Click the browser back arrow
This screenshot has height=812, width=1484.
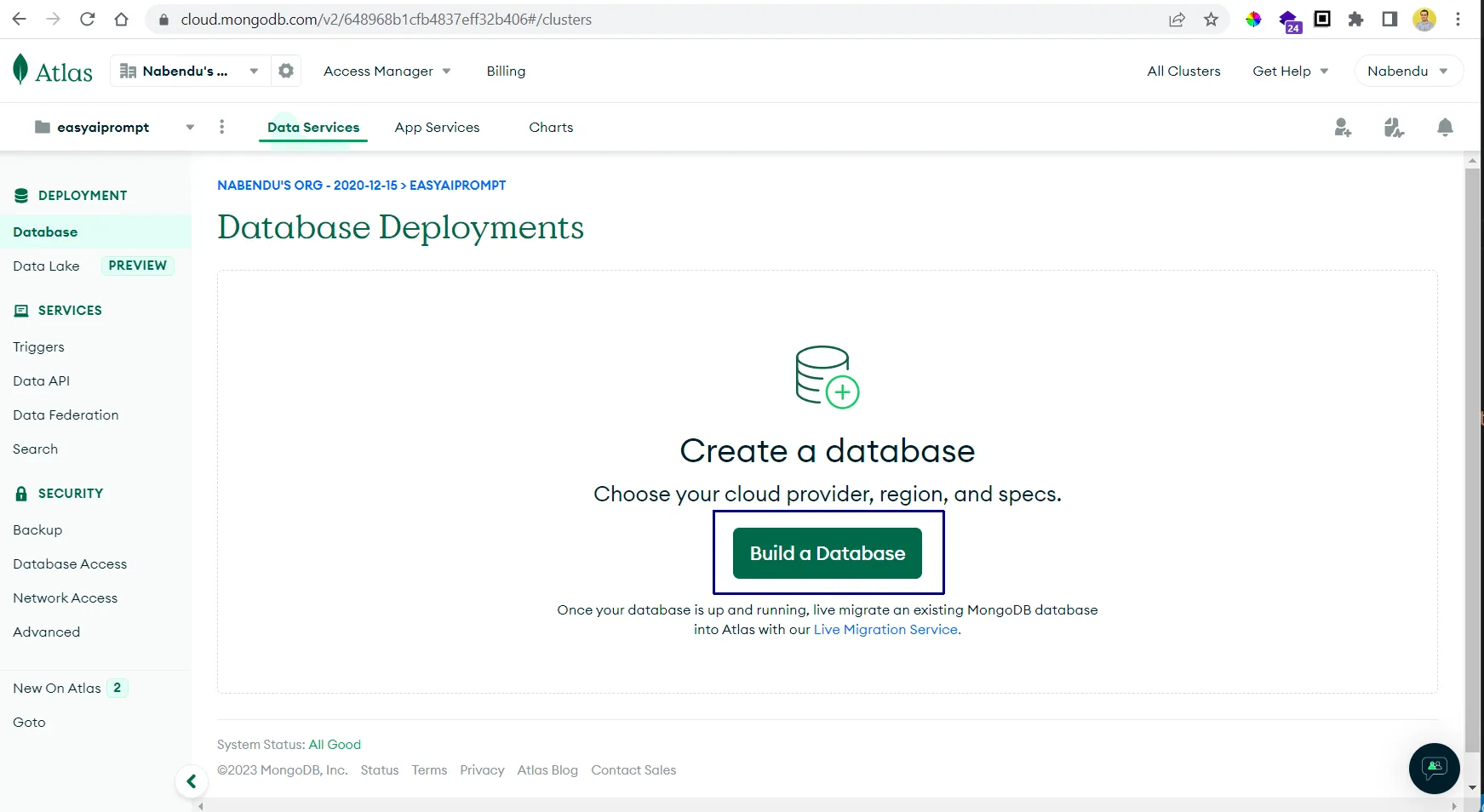(x=20, y=19)
